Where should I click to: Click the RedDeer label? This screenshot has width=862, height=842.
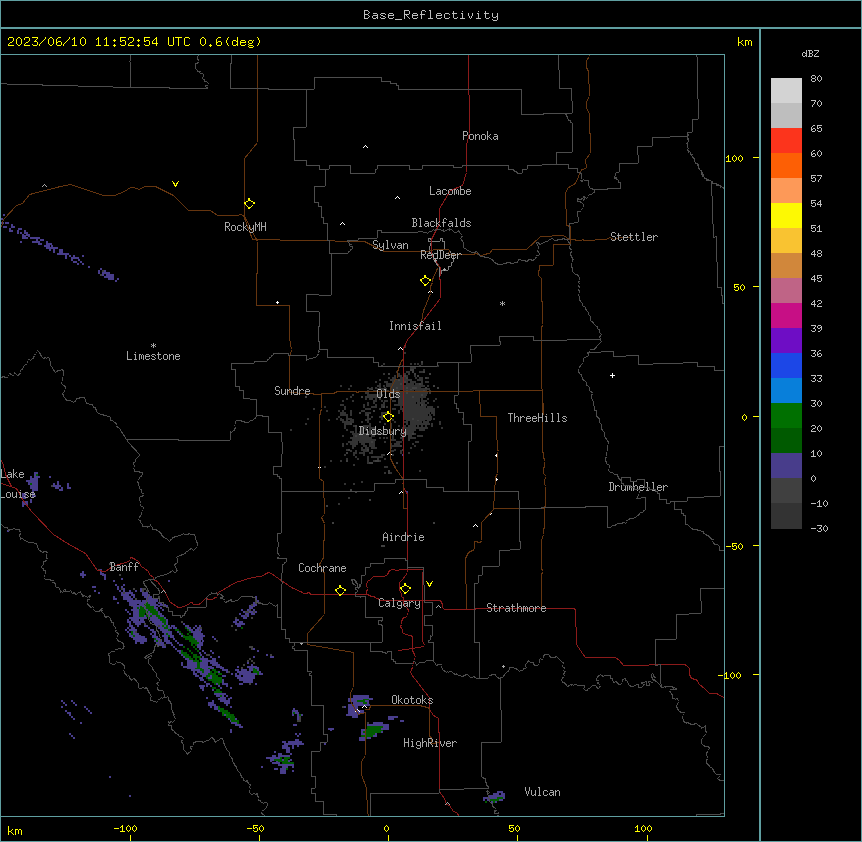pyautogui.click(x=440, y=255)
